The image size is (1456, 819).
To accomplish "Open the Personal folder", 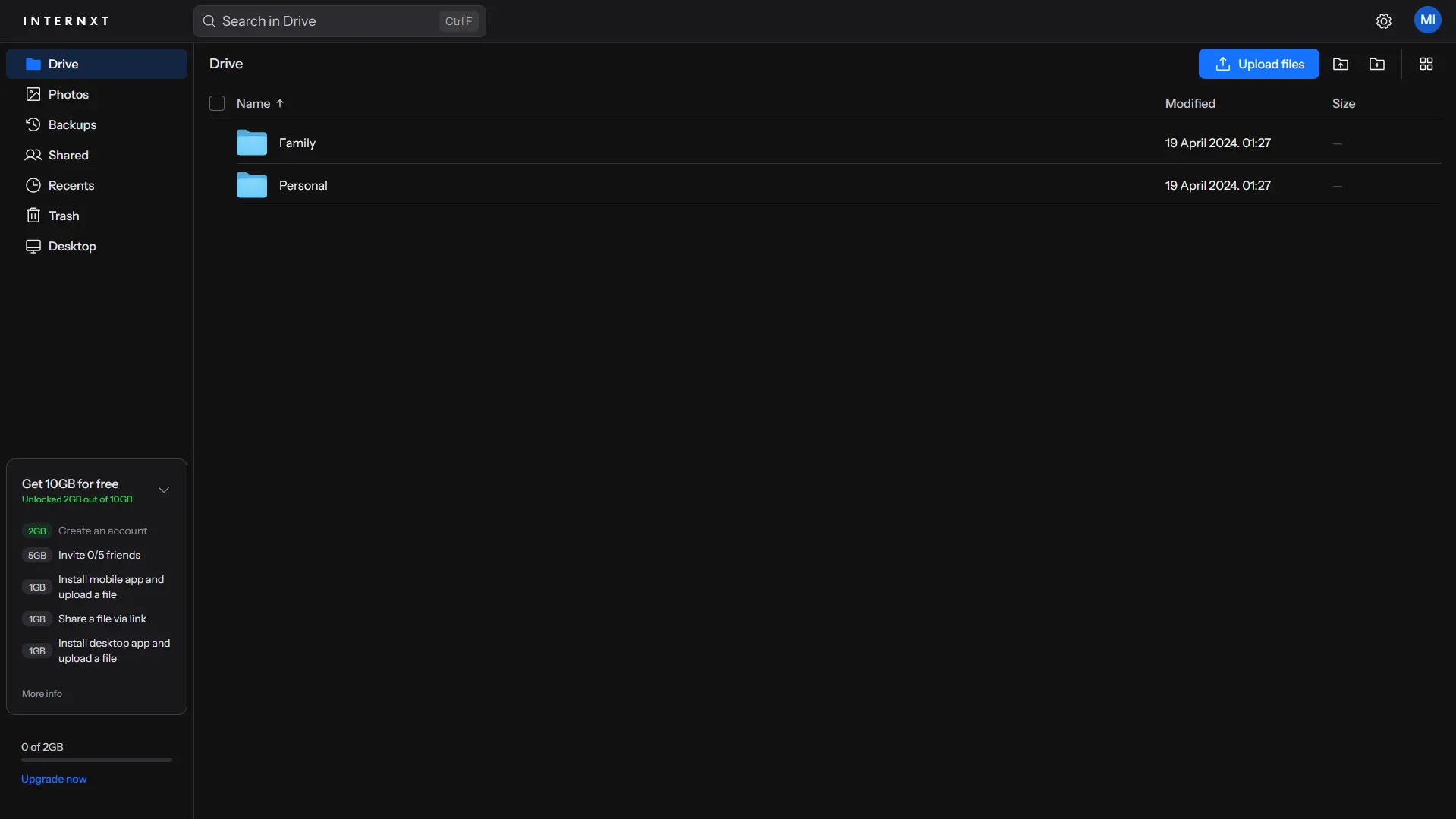I will pyautogui.click(x=303, y=186).
